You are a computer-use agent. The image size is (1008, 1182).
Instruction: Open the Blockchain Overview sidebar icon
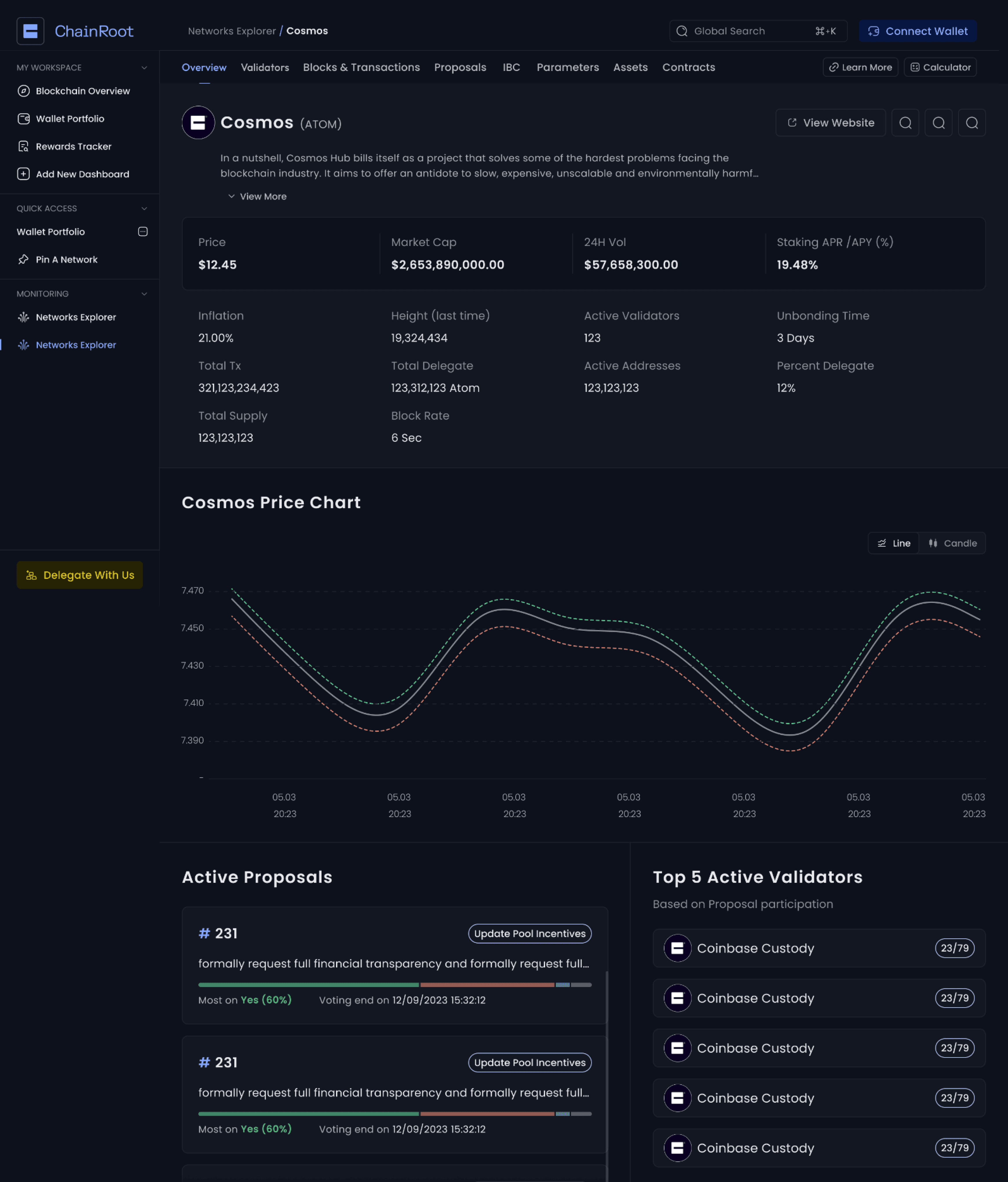[23, 91]
